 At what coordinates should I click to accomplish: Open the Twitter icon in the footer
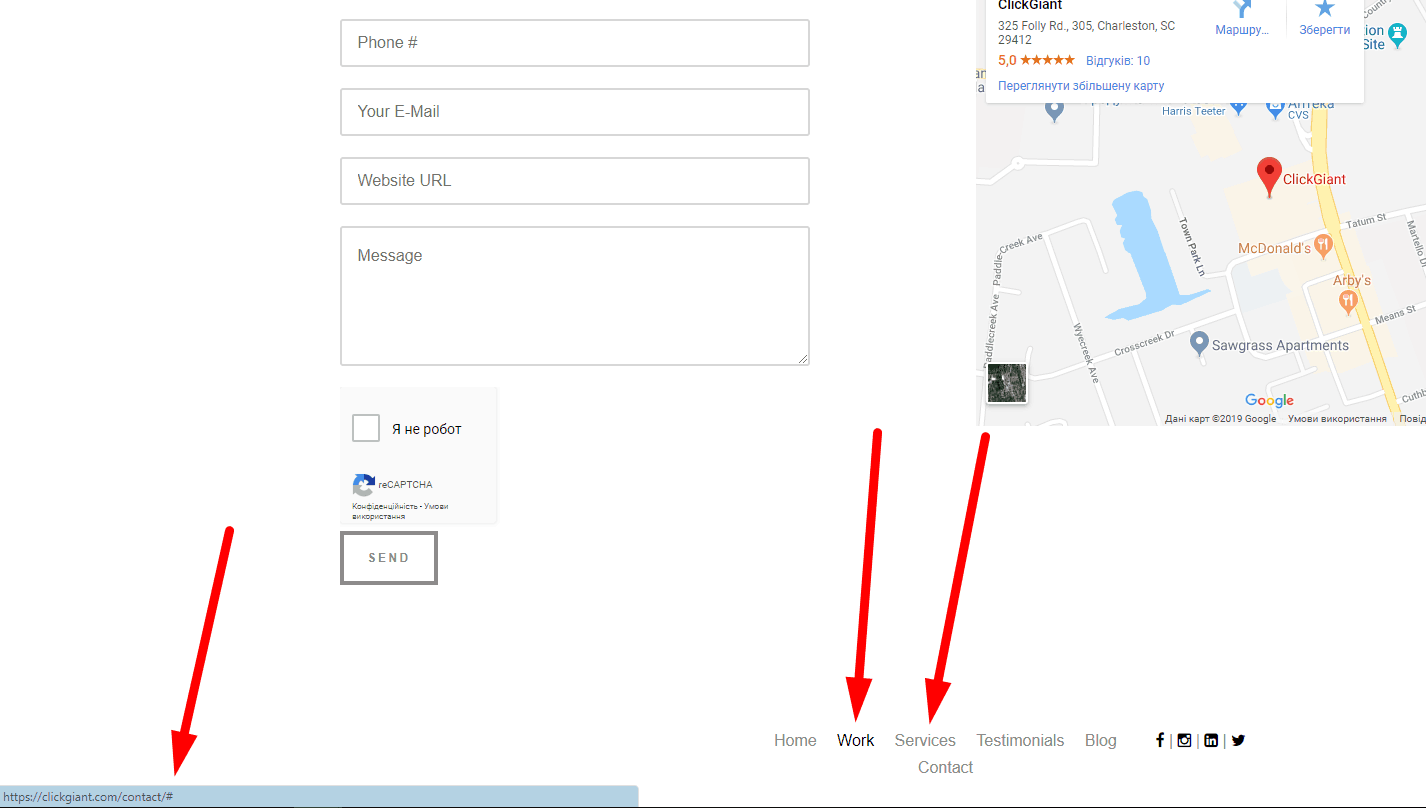(1238, 740)
